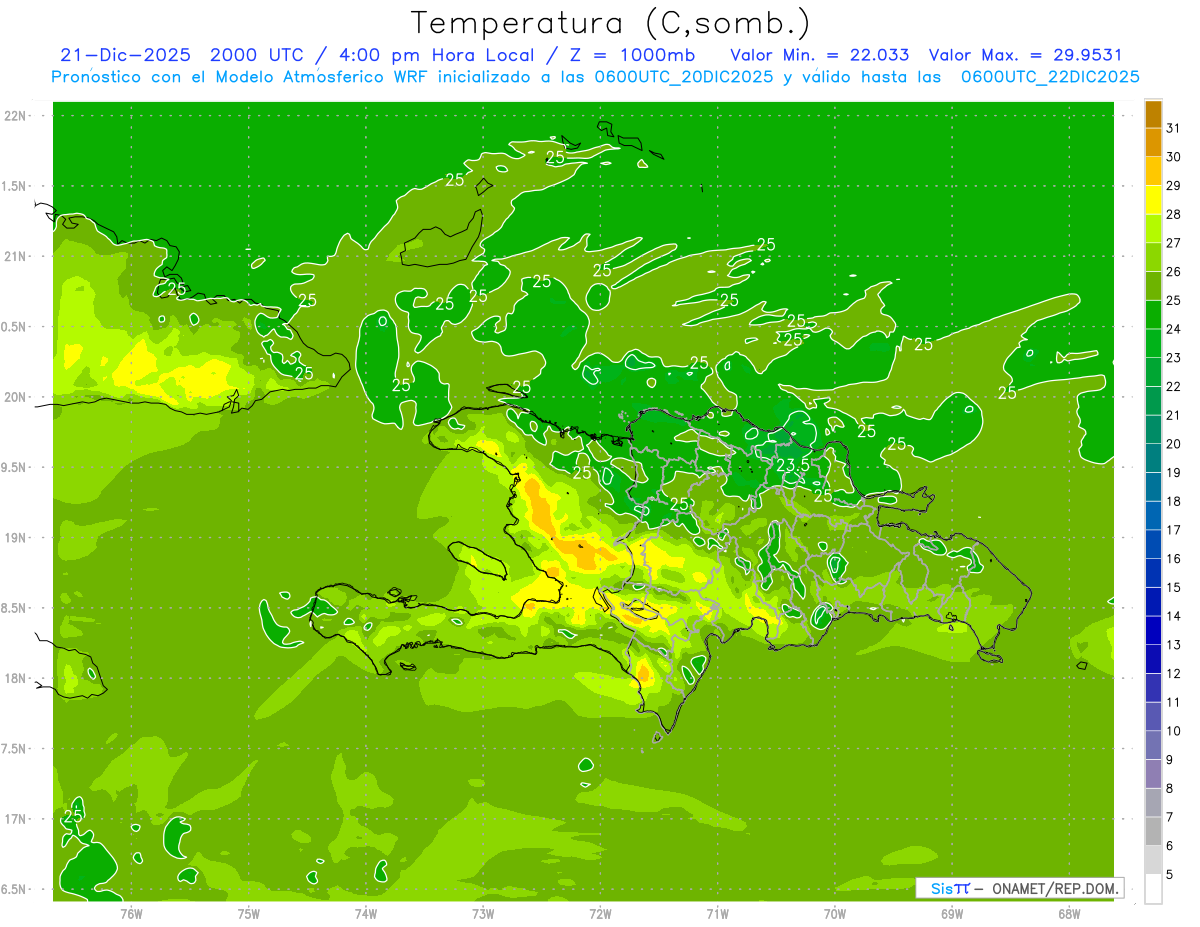Select the '0600UTC_22DIC2025' valid-until time
This screenshot has height=927, width=1200.
tap(1051, 77)
